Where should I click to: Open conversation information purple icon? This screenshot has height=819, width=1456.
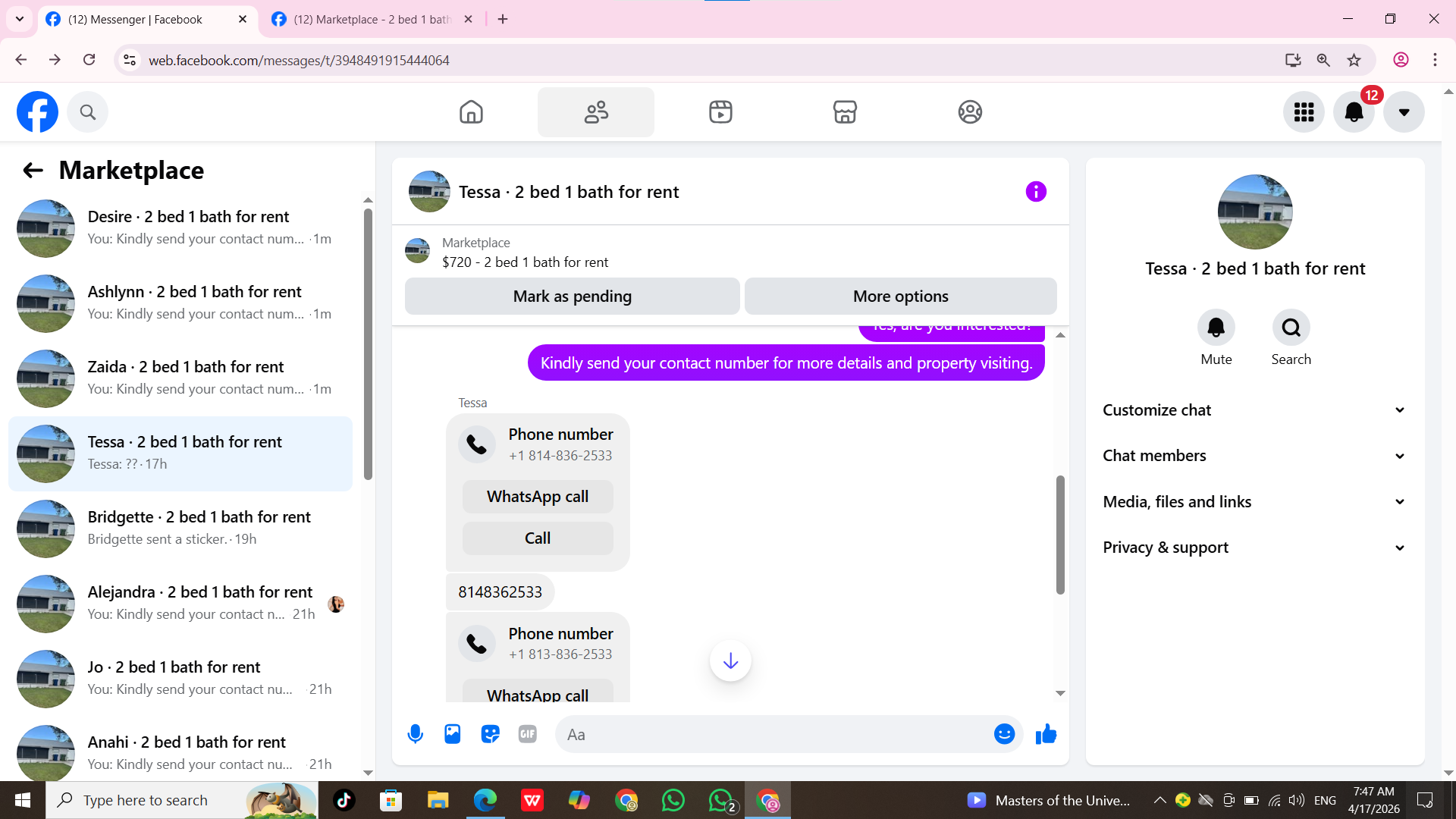tap(1036, 192)
